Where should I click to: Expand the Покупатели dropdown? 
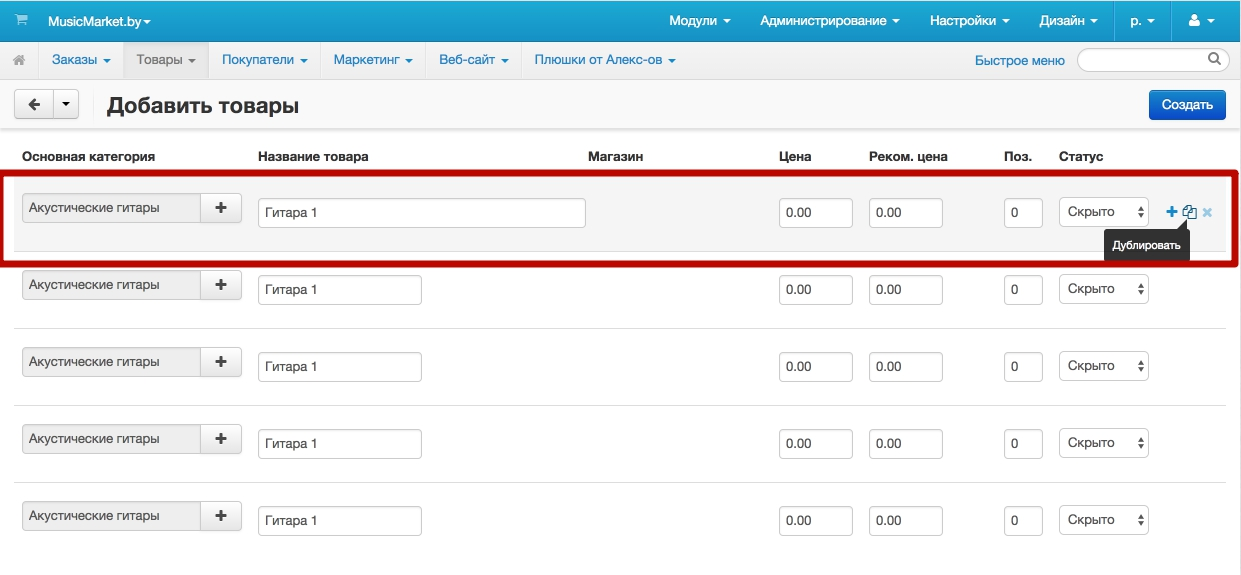[x=265, y=60]
